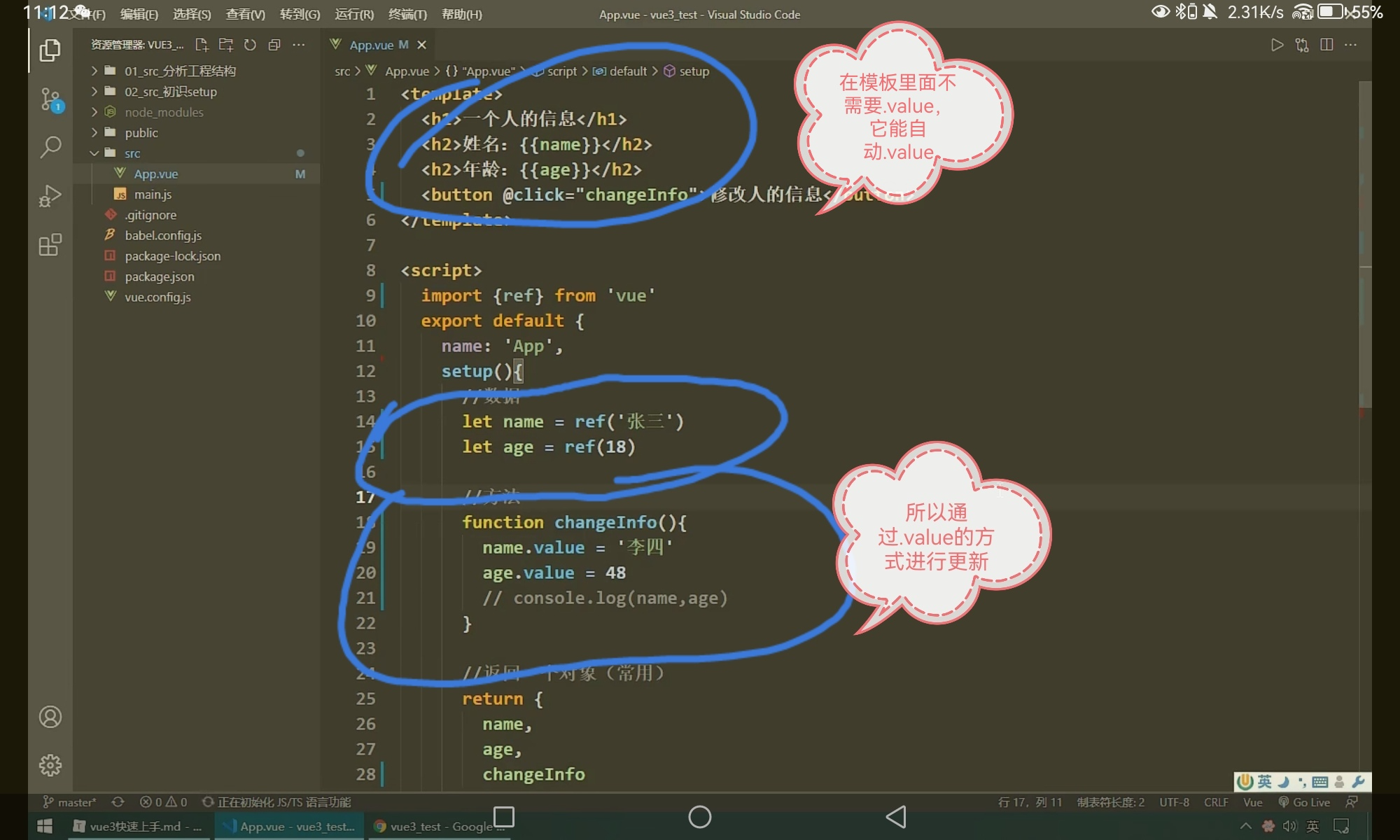The image size is (1400, 840).
Task: Open the 终端(T) menu
Action: click(x=407, y=14)
